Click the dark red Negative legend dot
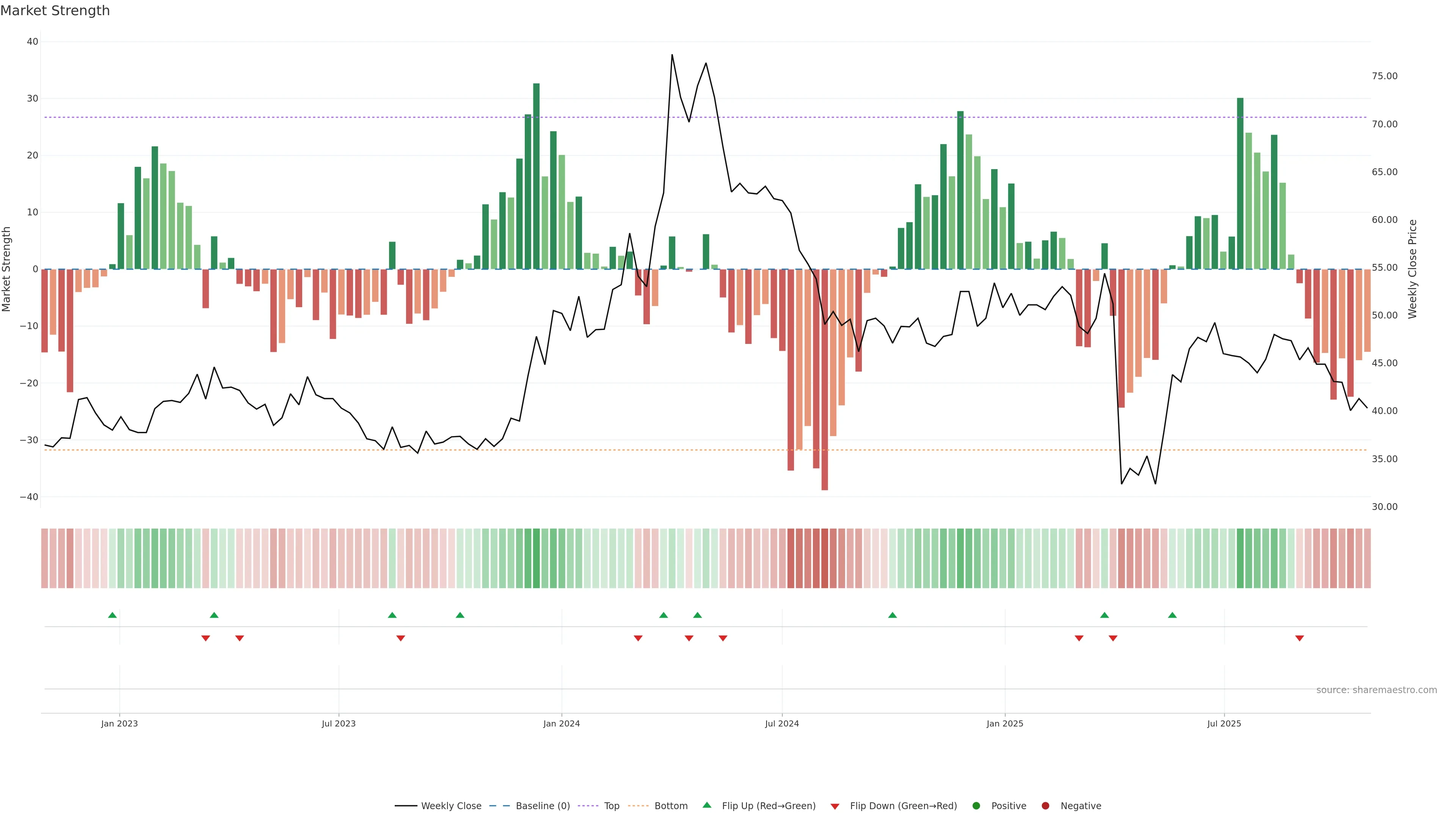The height and width of the screenshot is (819, 1456). [x=1045, y=806]
